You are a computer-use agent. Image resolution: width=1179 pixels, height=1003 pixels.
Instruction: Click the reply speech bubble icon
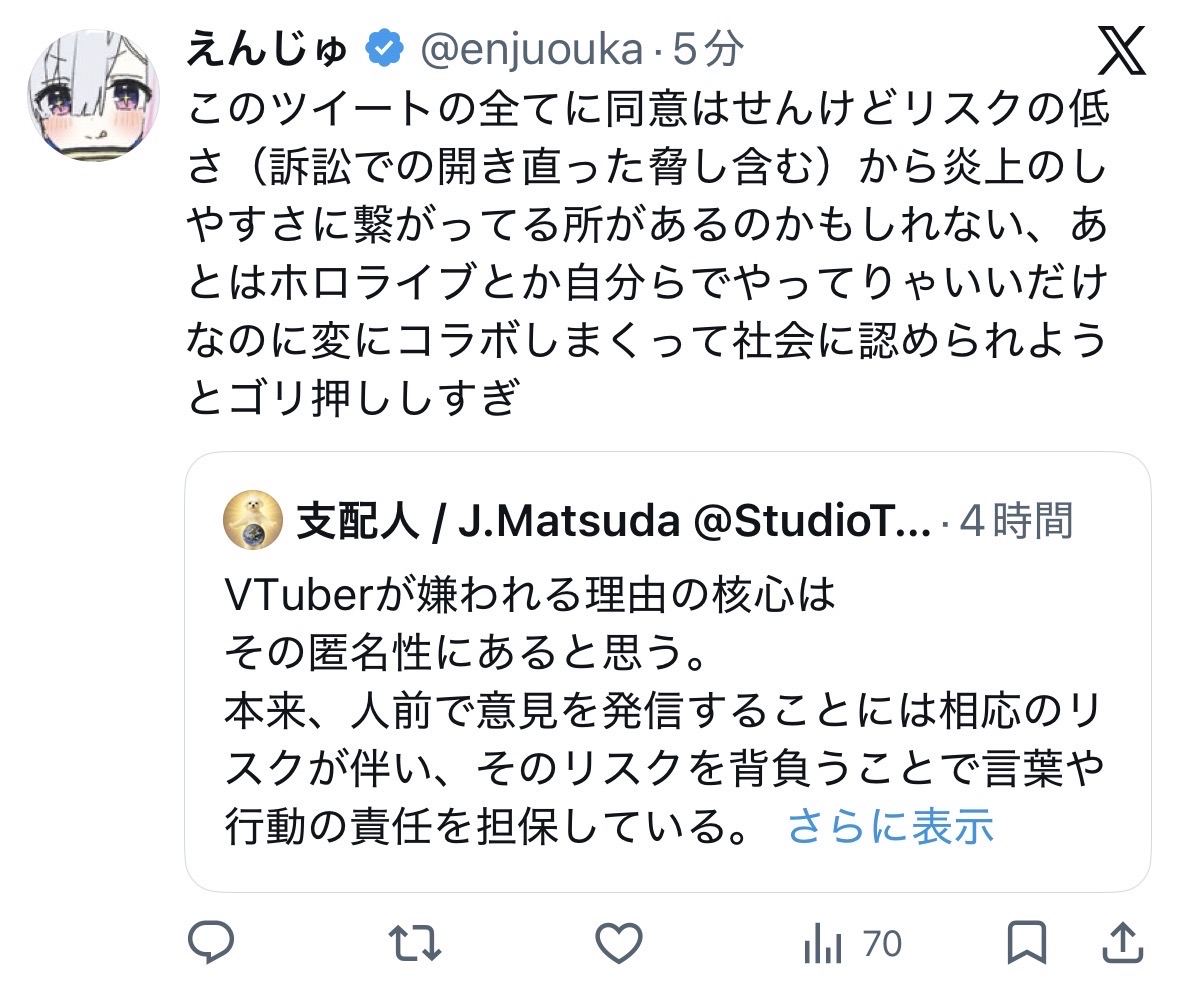211,942
